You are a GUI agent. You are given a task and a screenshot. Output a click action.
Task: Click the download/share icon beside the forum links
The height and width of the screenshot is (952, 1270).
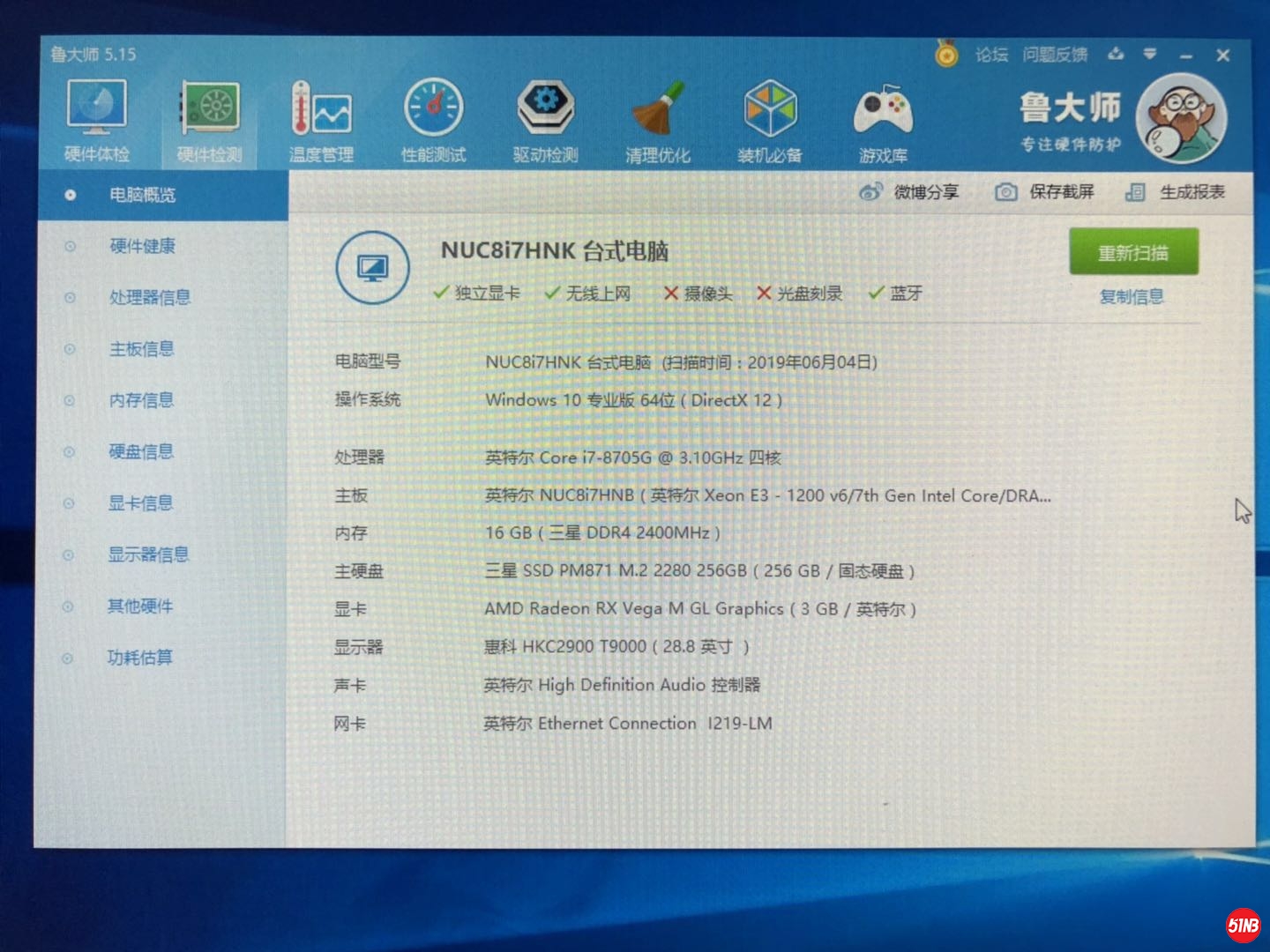(1117, 55)
